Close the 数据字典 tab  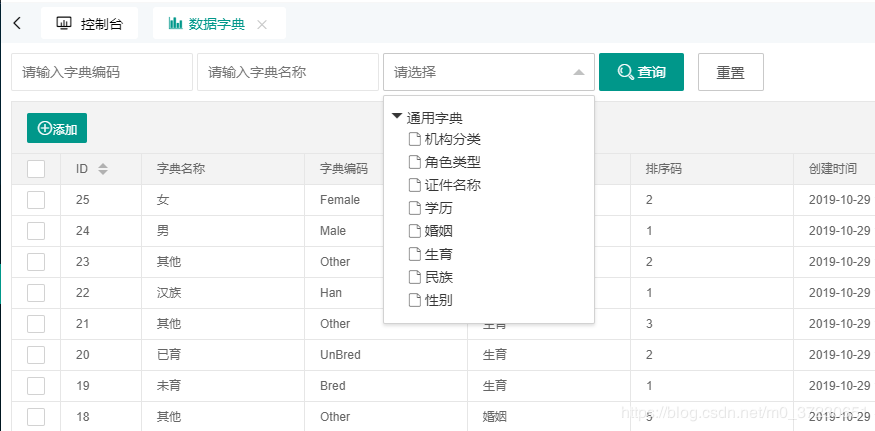point(262,24)
